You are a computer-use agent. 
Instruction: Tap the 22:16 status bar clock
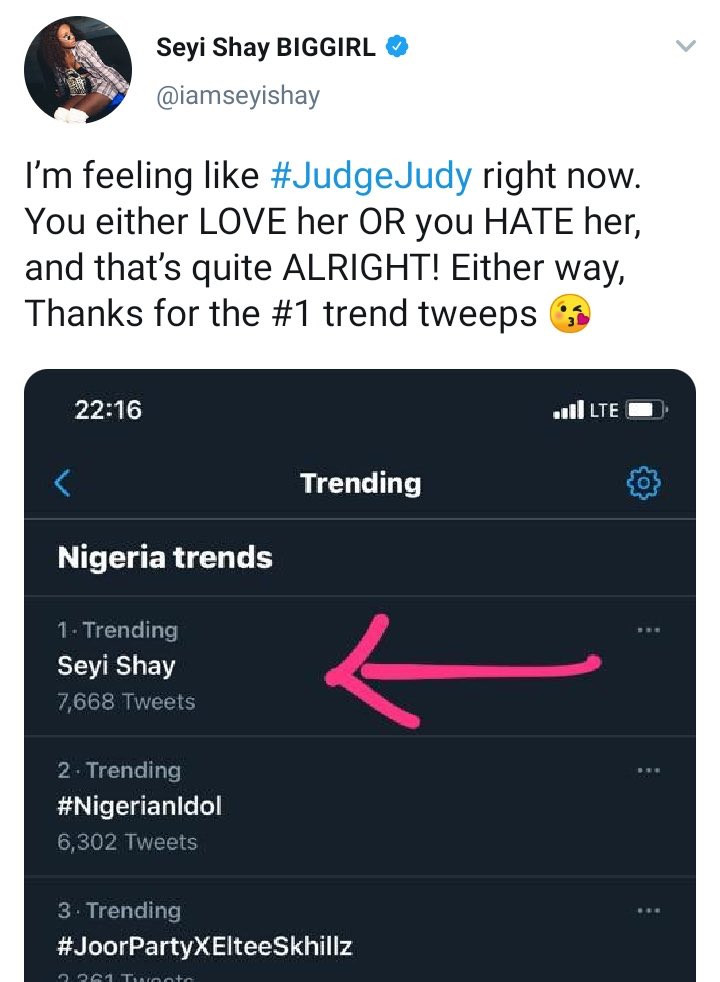[108, 410]
